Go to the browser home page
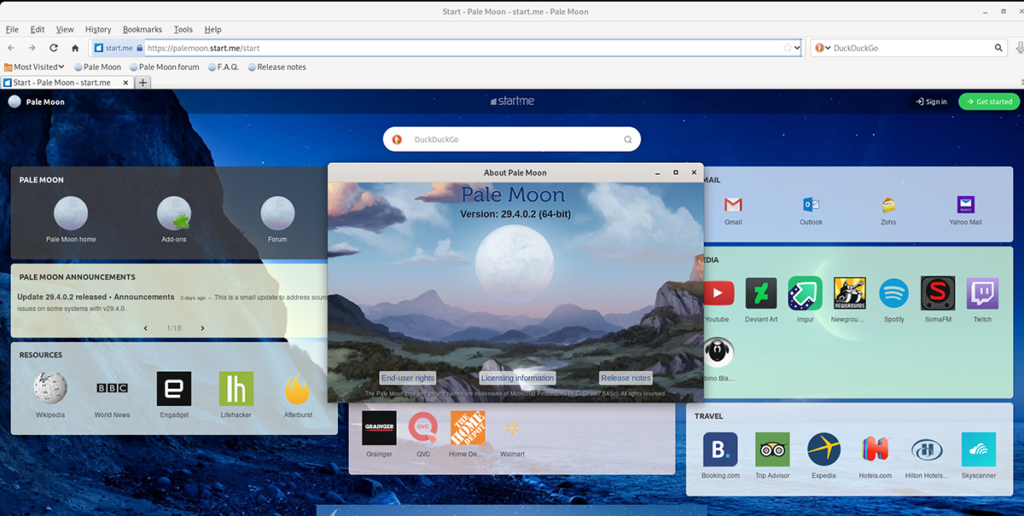This screenshot has width=1024, height=516. (75, 48)
